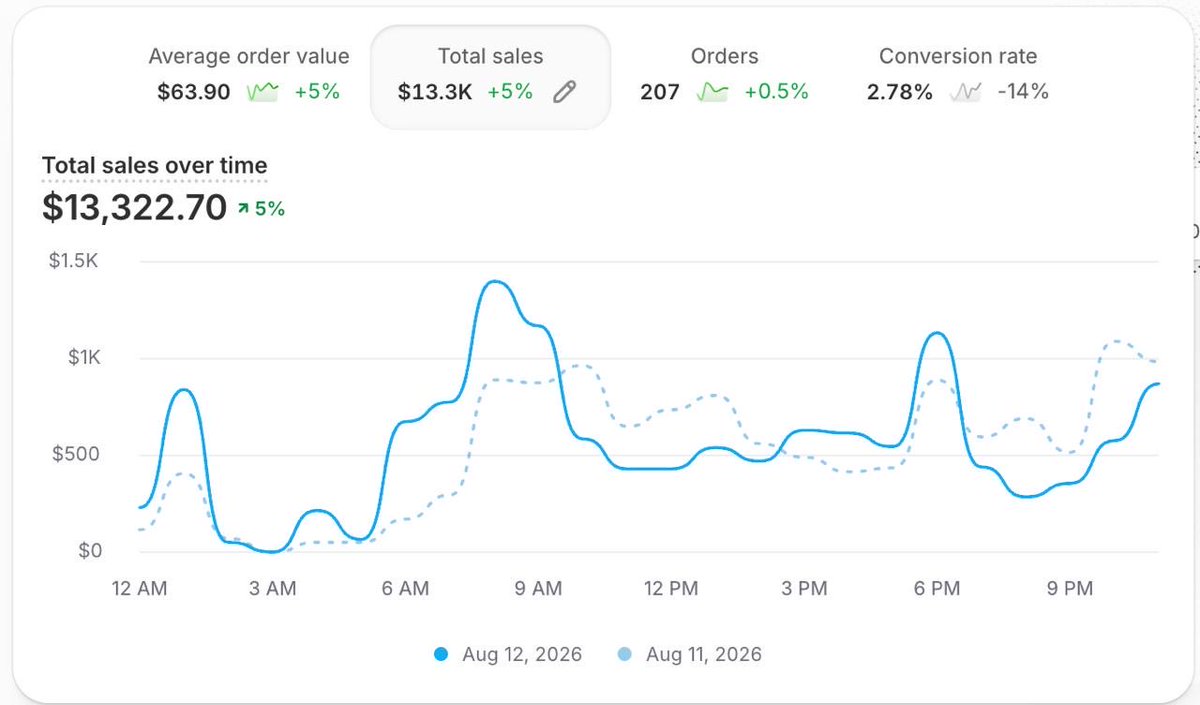Screen dimensions: 1200x705
Task: Click the solid line's 6 PM sales peak
Action: 936,334
